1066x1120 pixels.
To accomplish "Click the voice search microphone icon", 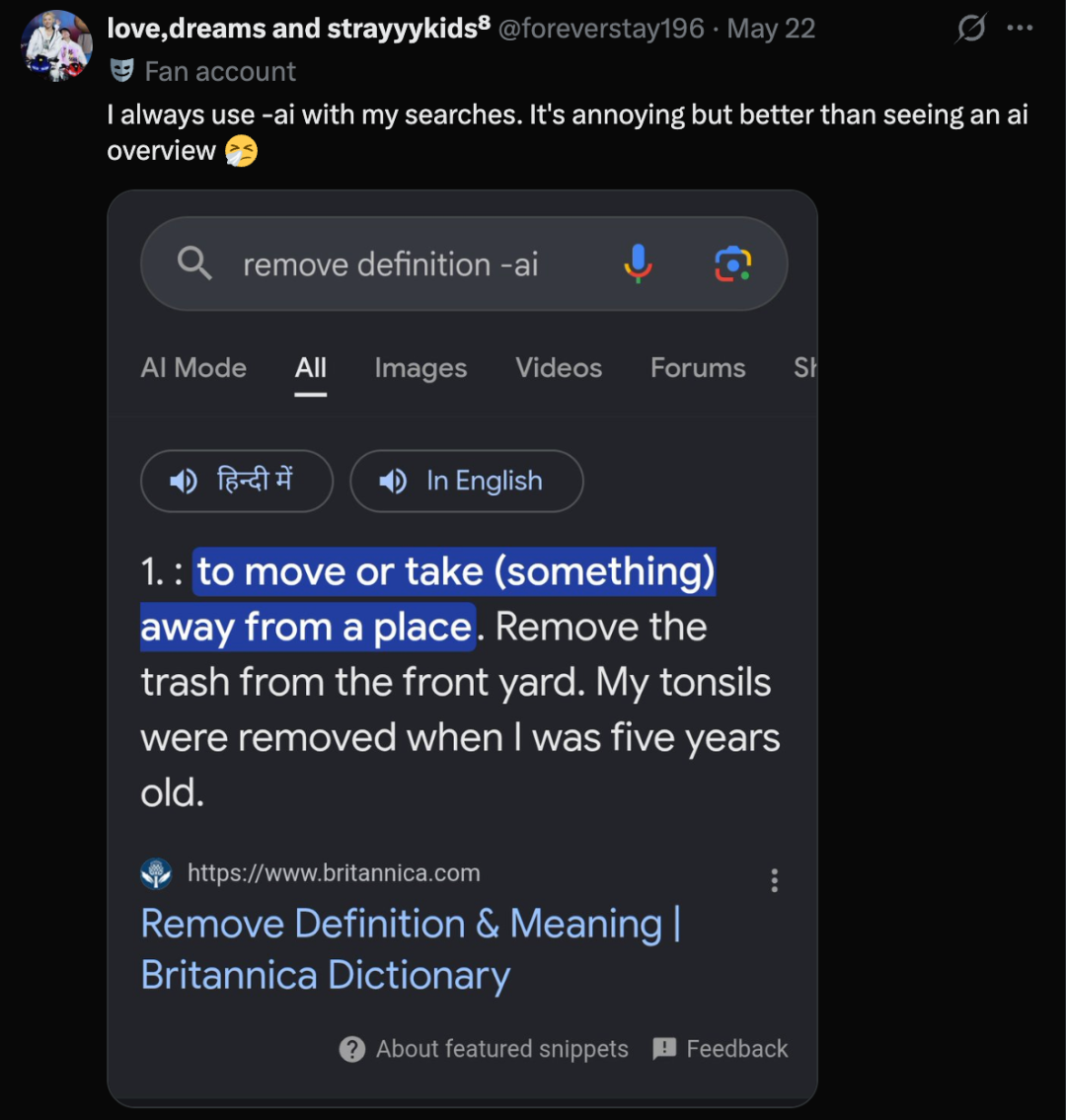I will tap(638, 263).
